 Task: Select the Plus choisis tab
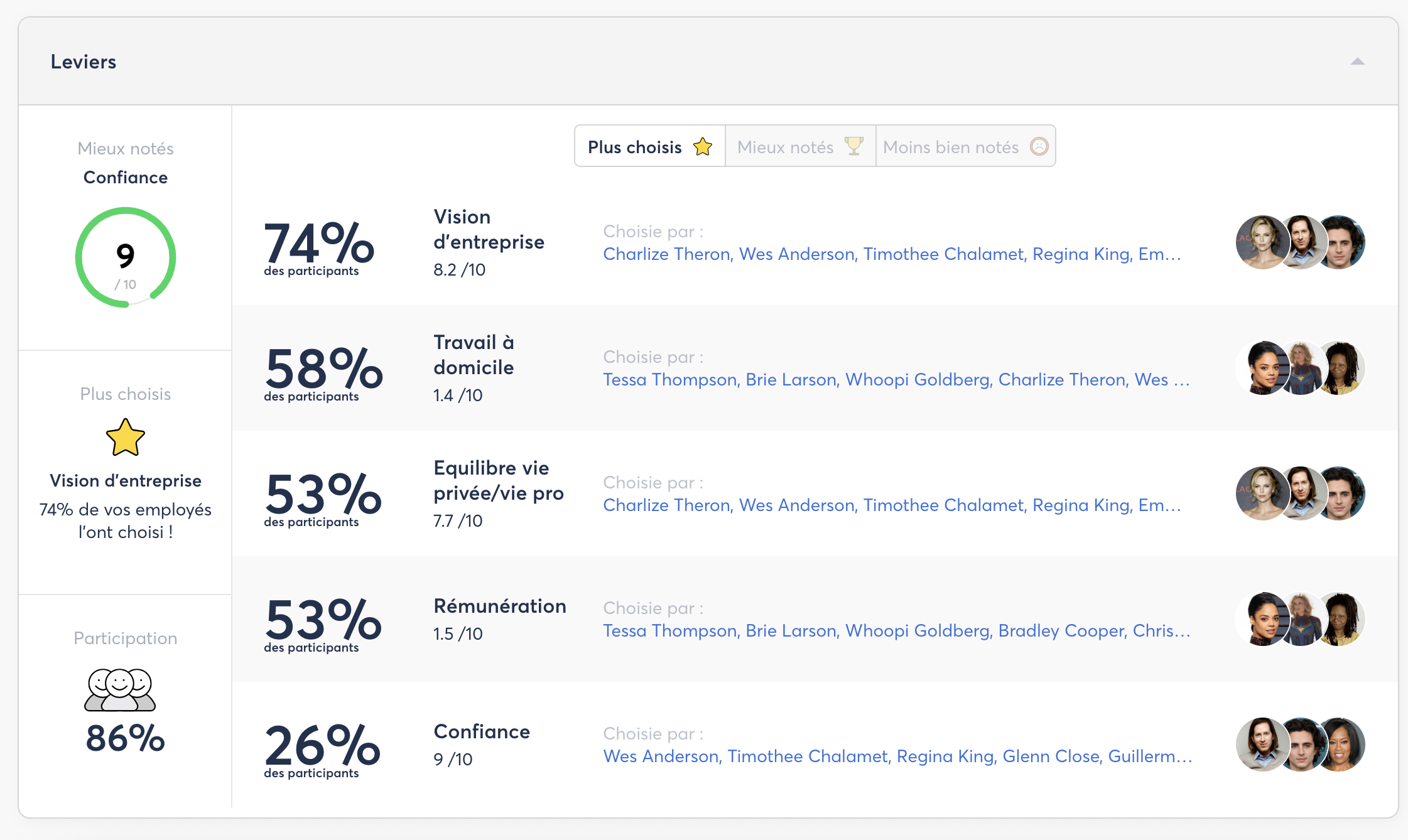[649, 147]
